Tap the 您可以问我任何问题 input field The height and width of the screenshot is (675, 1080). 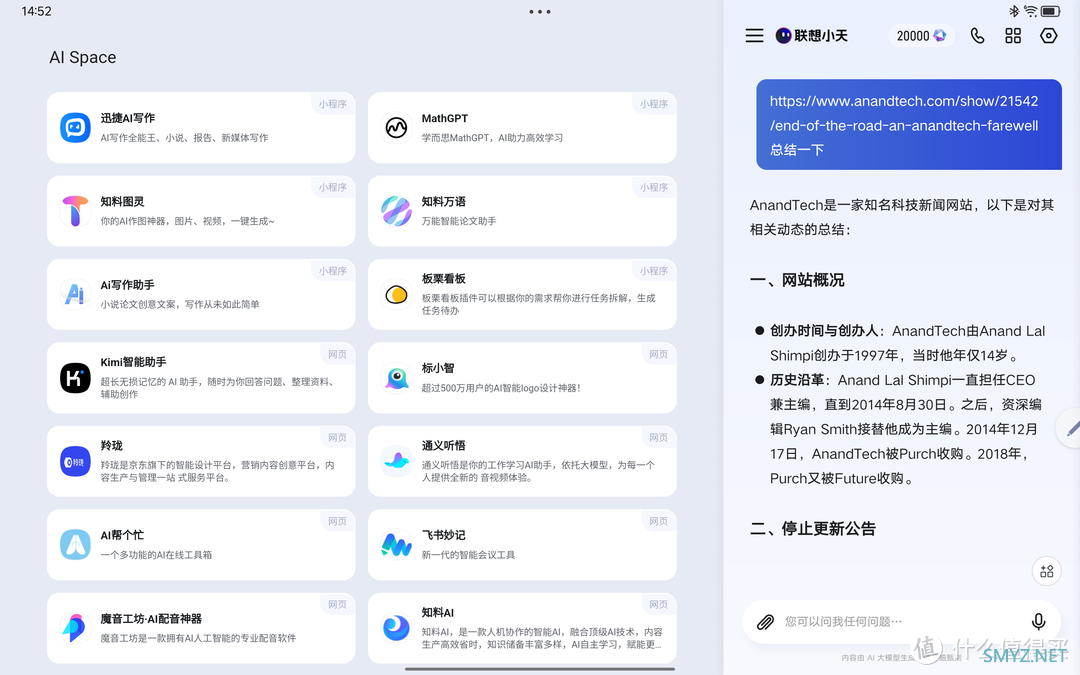tap(902, 622)
